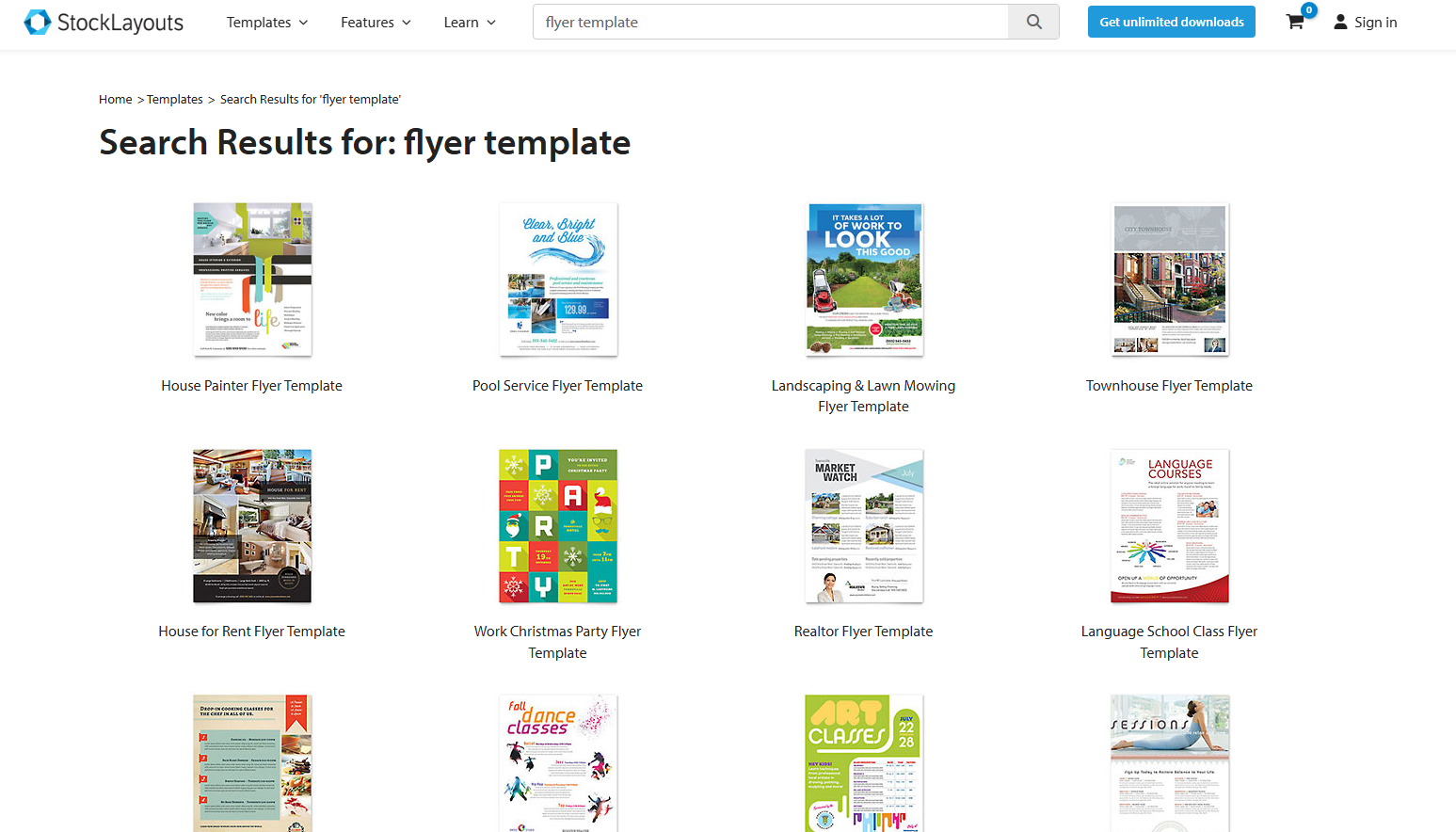Open the shopping cart icon
This screenshot has height=832, width=1456.
pyautogui.click(x=1294, y=21)
